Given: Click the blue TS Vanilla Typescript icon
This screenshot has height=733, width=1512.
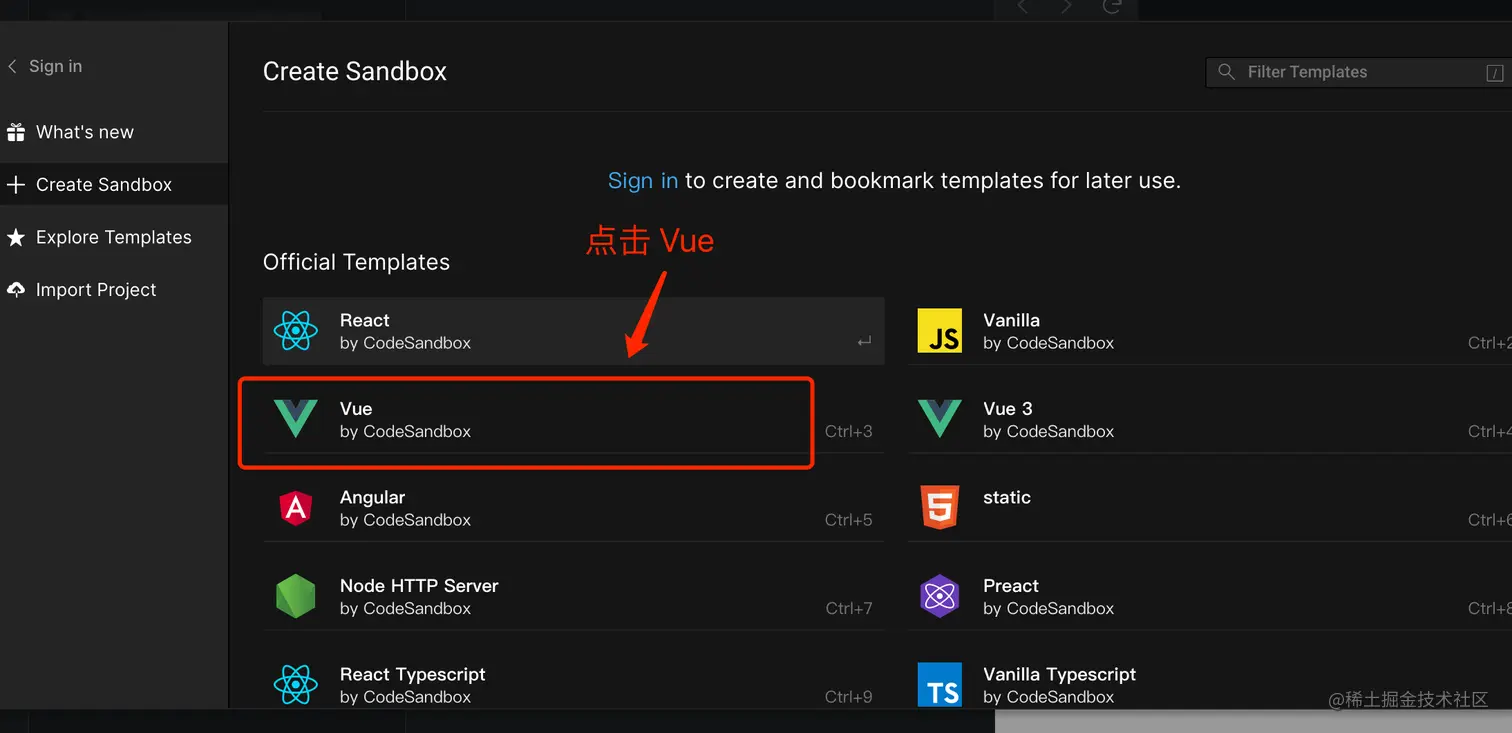Looking at the screenshot, I should tap(939, 685).
